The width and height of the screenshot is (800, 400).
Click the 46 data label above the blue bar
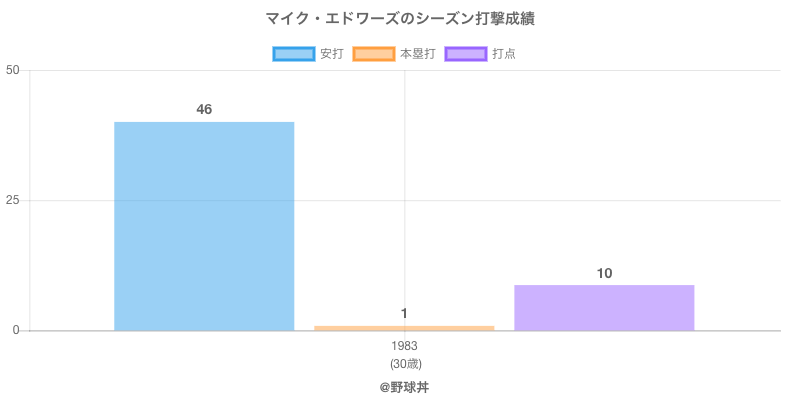204,109
